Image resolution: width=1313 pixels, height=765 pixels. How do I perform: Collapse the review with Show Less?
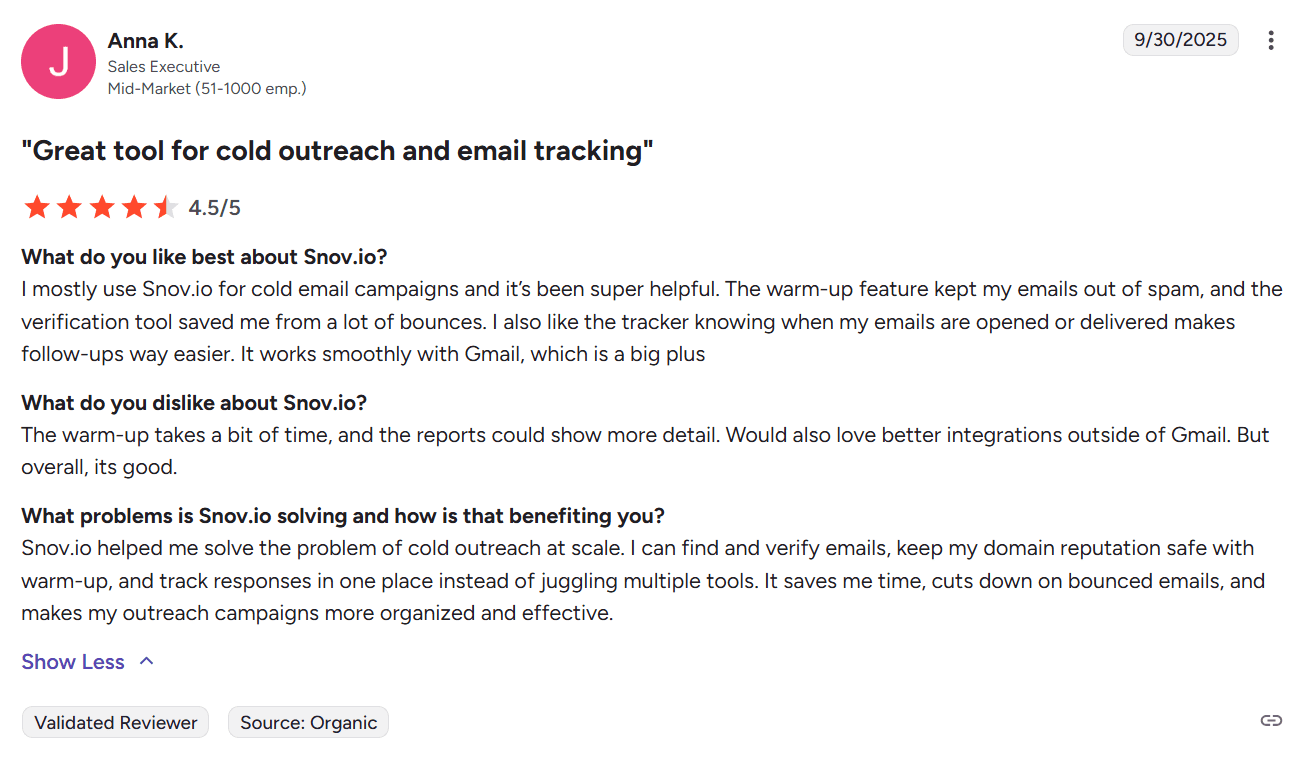coord(72,661)
